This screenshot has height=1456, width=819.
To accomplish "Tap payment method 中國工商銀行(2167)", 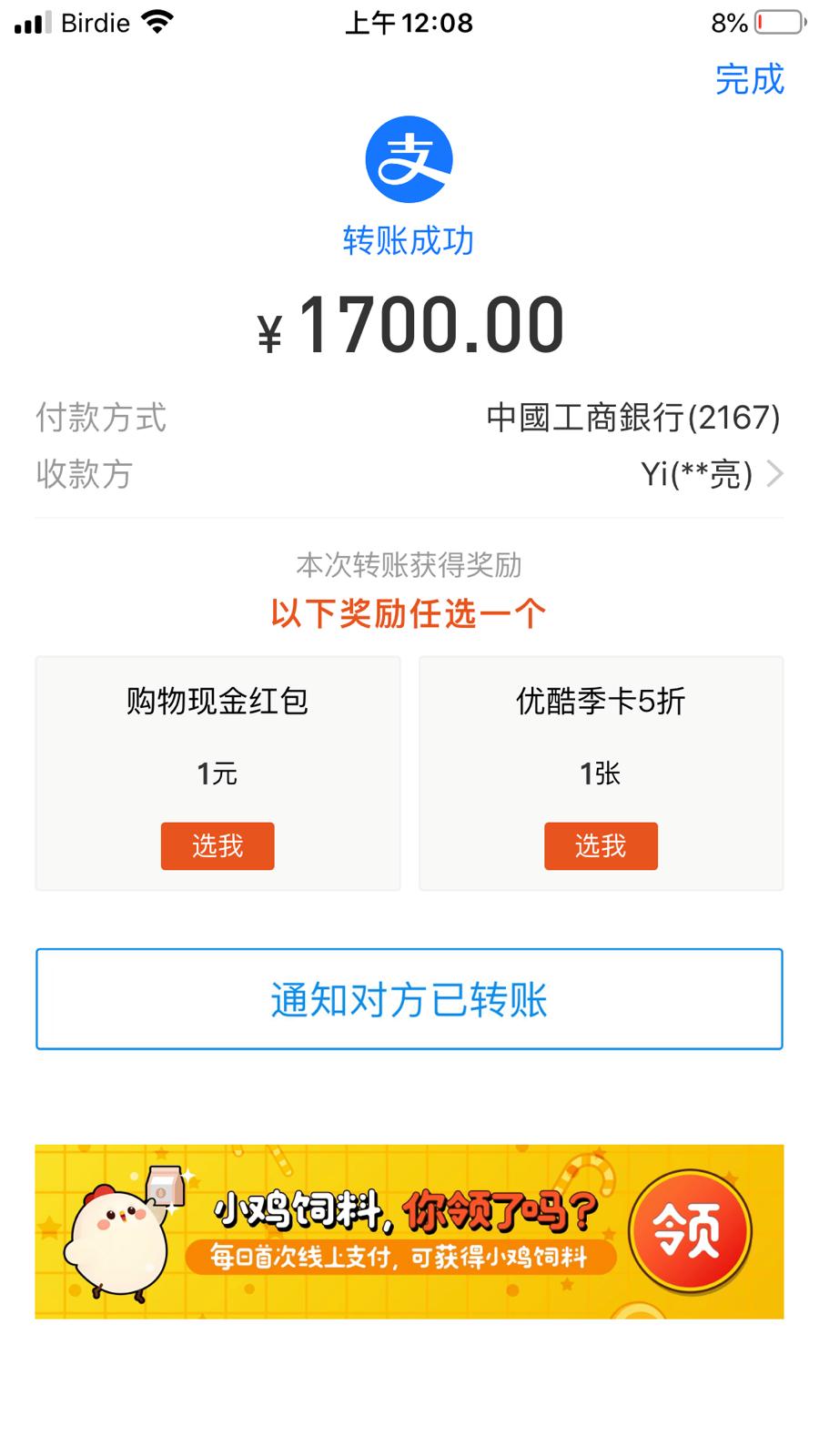I will 633,418.
